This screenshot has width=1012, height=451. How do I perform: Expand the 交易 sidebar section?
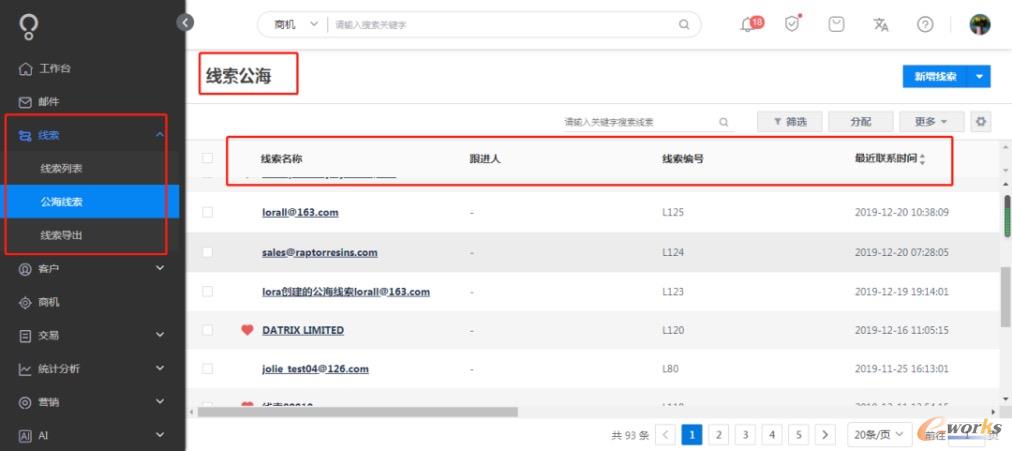pyautogui.click(x=160, y=335)
